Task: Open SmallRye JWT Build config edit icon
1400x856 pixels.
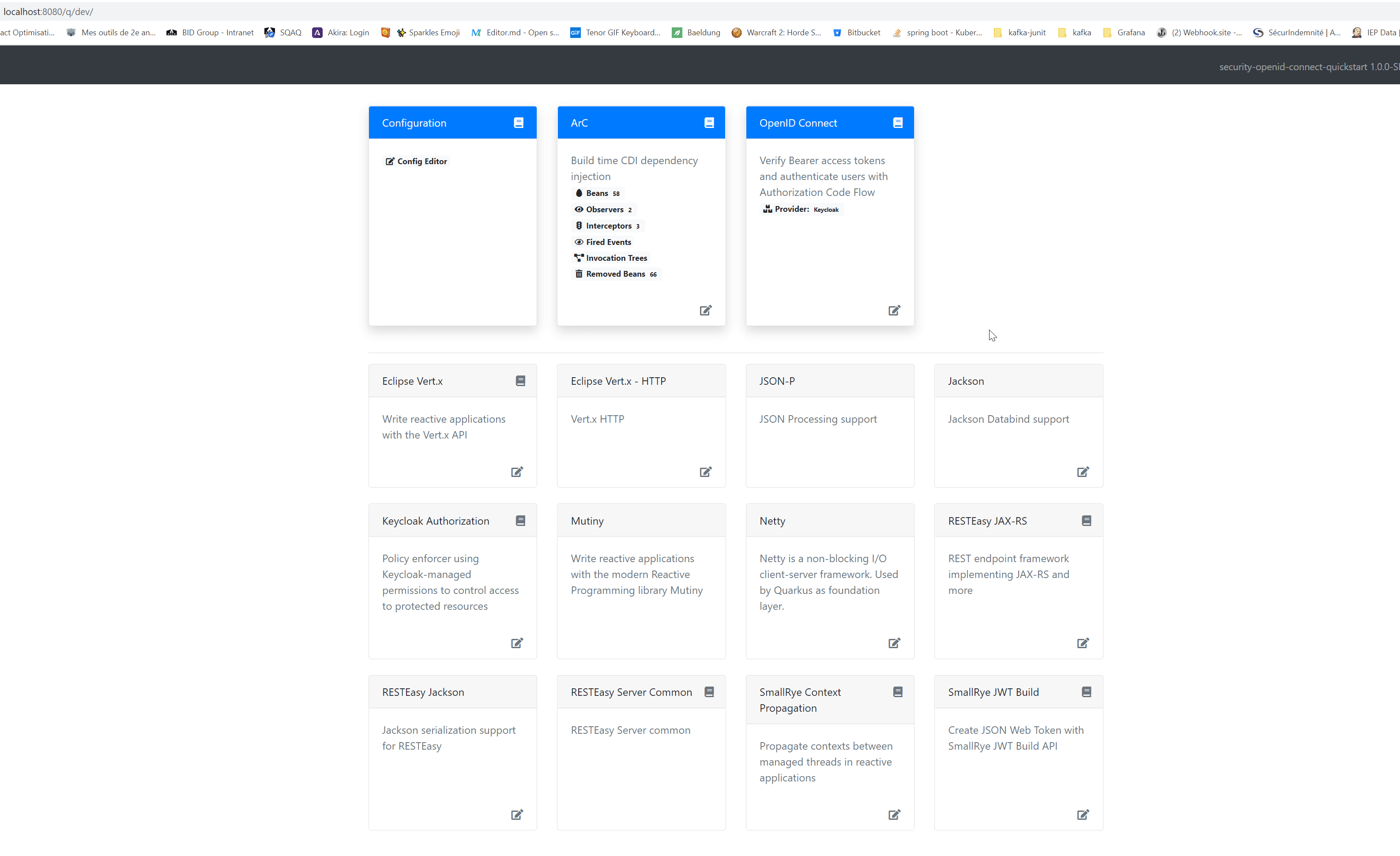Action: 1082,815
